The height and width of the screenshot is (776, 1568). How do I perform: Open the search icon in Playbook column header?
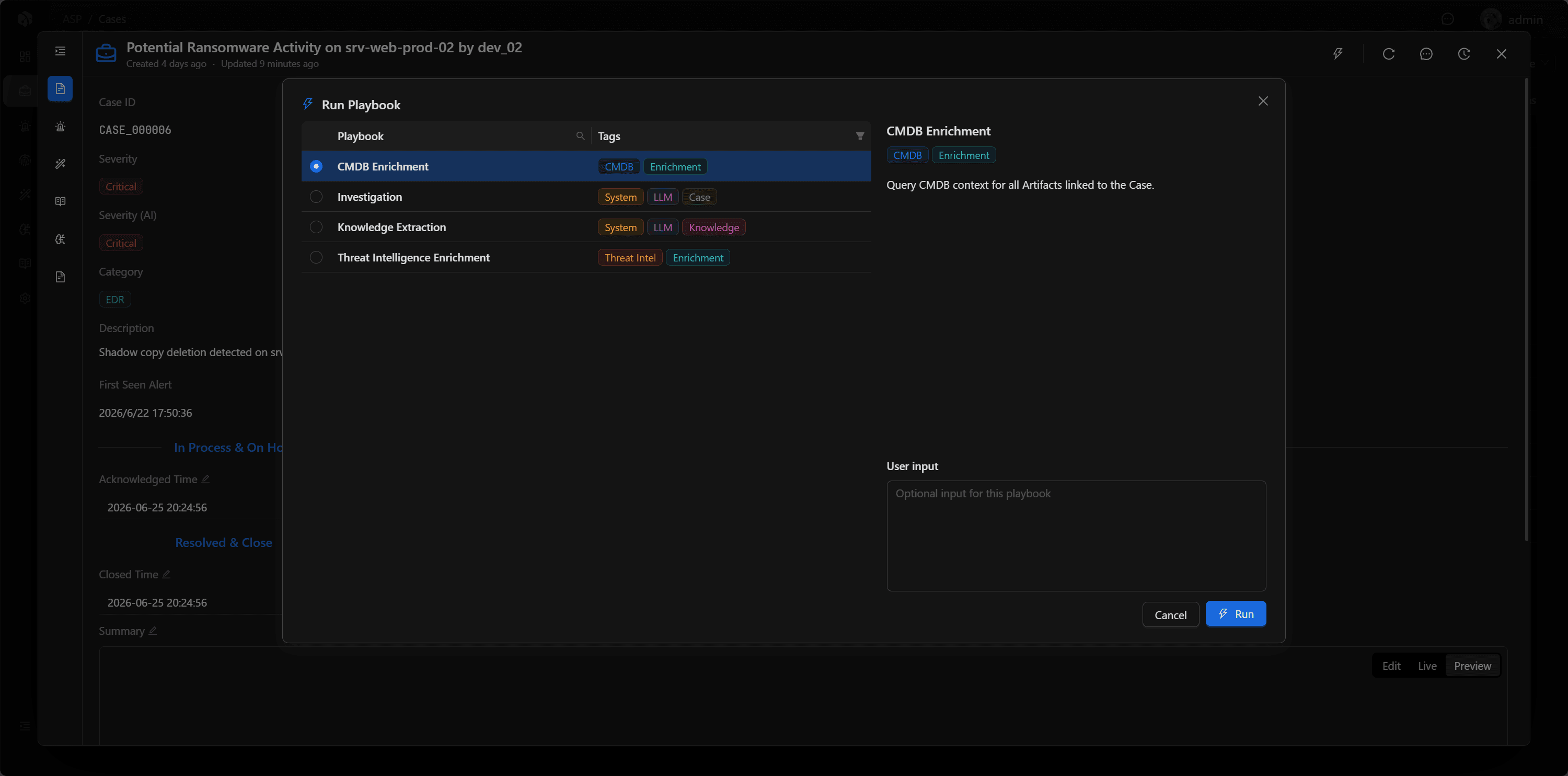580,136
